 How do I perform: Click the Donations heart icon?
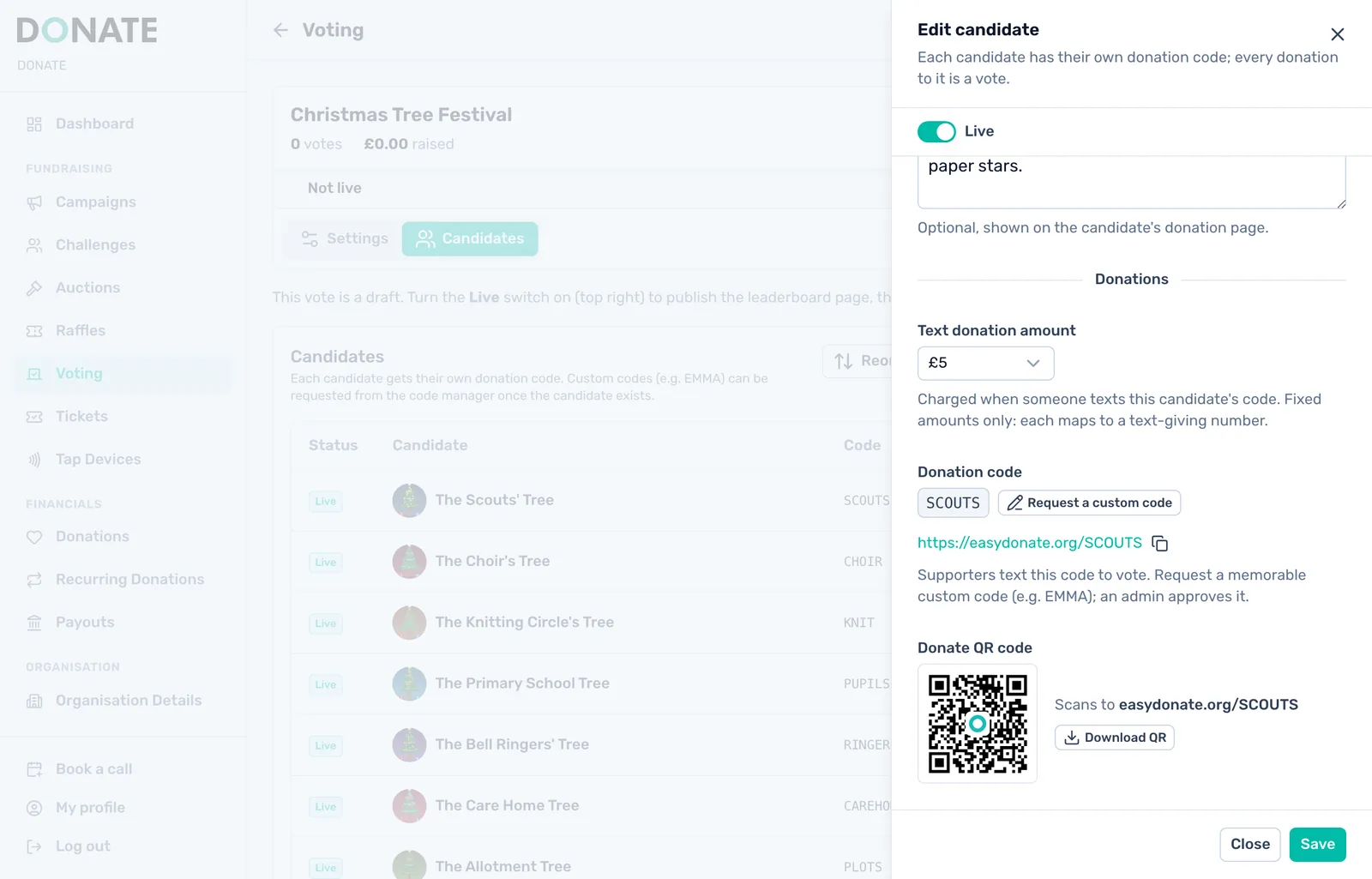pyautogui.click(x=34, y=537)
